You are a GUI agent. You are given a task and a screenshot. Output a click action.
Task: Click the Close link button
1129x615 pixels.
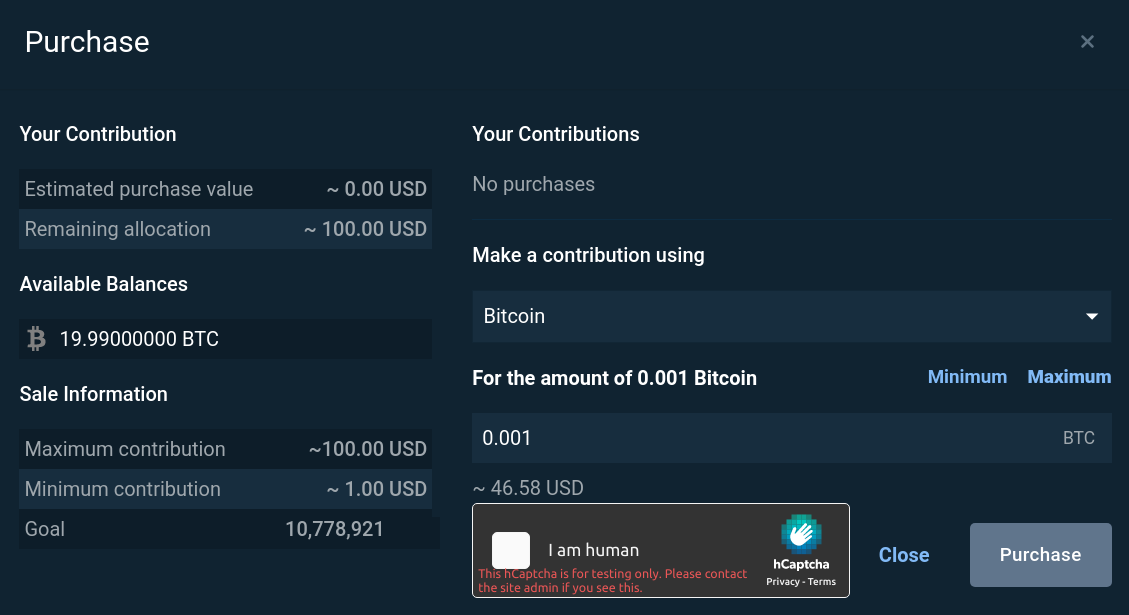tap(904, 555)
